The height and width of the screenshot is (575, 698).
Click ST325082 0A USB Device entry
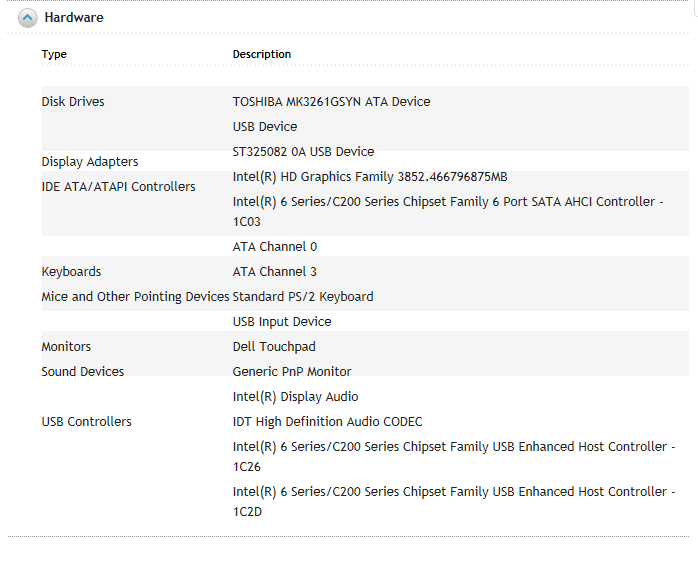click(303, 152)
